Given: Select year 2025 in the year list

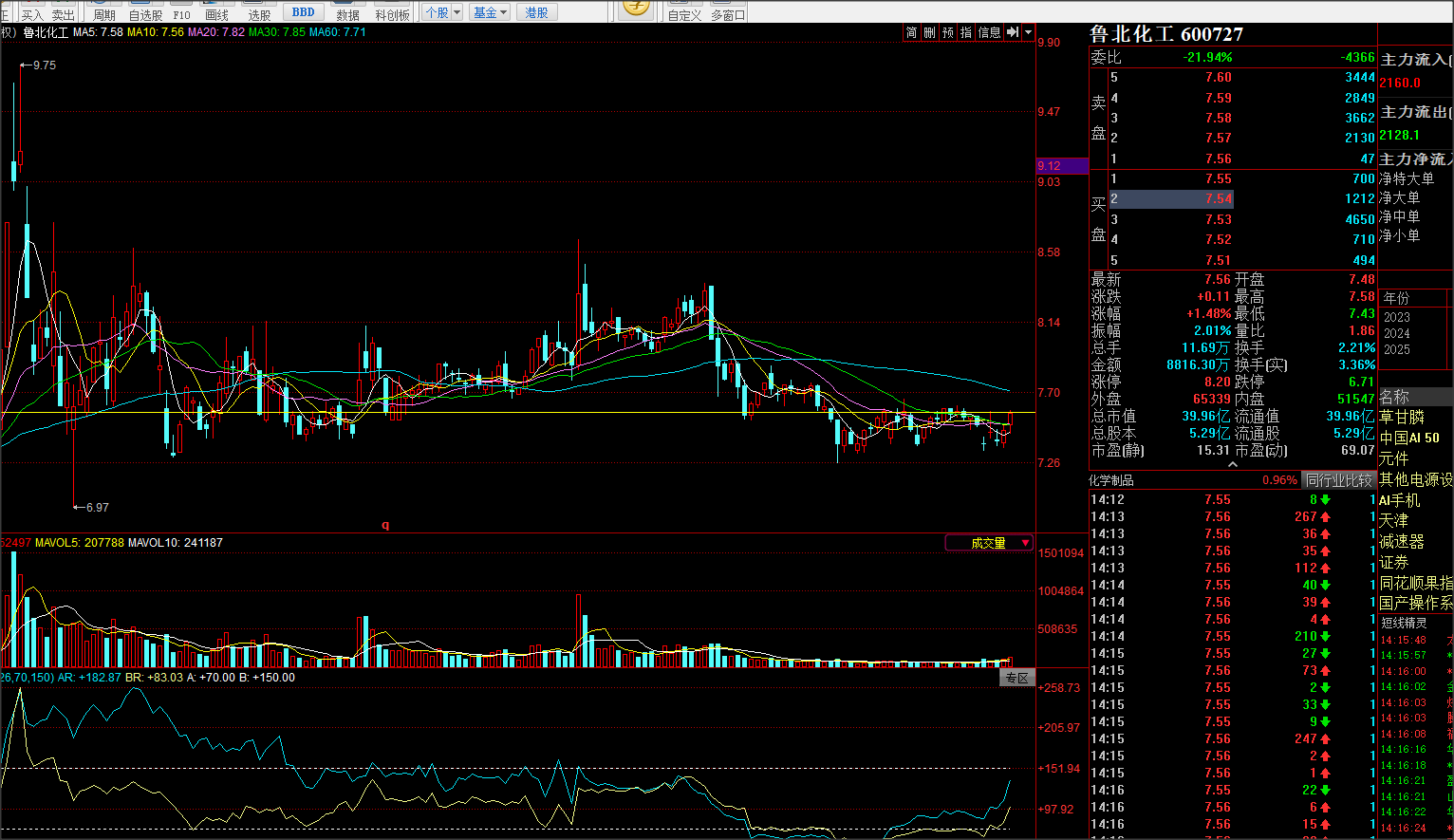Looking at the screenshot, I should (x=1397, y=349).
